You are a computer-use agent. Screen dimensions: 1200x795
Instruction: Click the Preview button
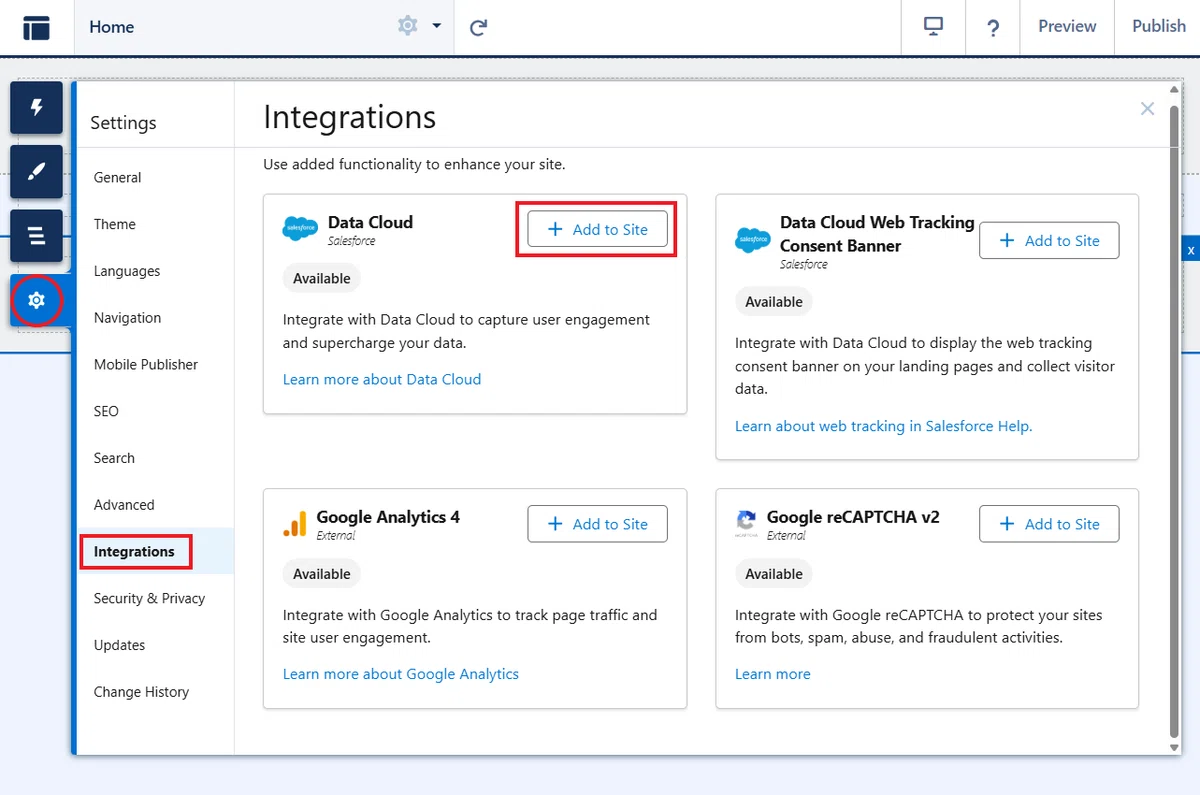[x=1067, y=27]
